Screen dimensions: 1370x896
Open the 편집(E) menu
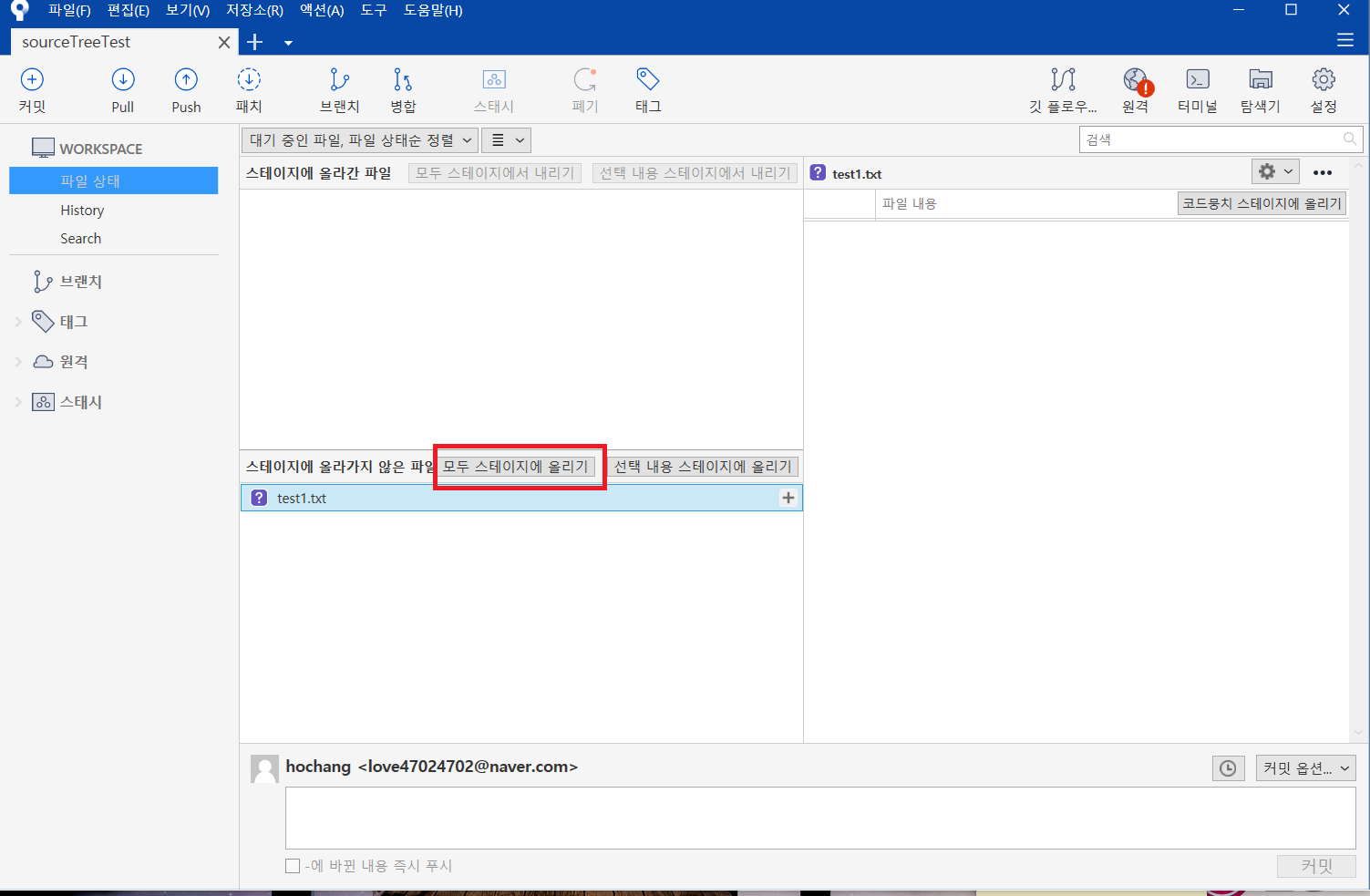click(128, 10)
